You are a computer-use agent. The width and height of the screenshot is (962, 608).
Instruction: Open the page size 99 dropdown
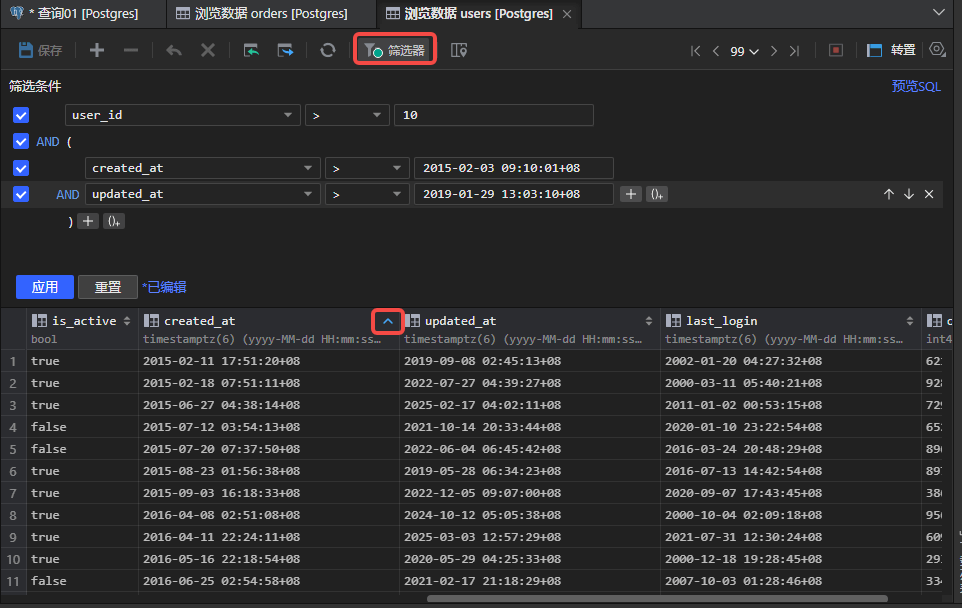744,51
